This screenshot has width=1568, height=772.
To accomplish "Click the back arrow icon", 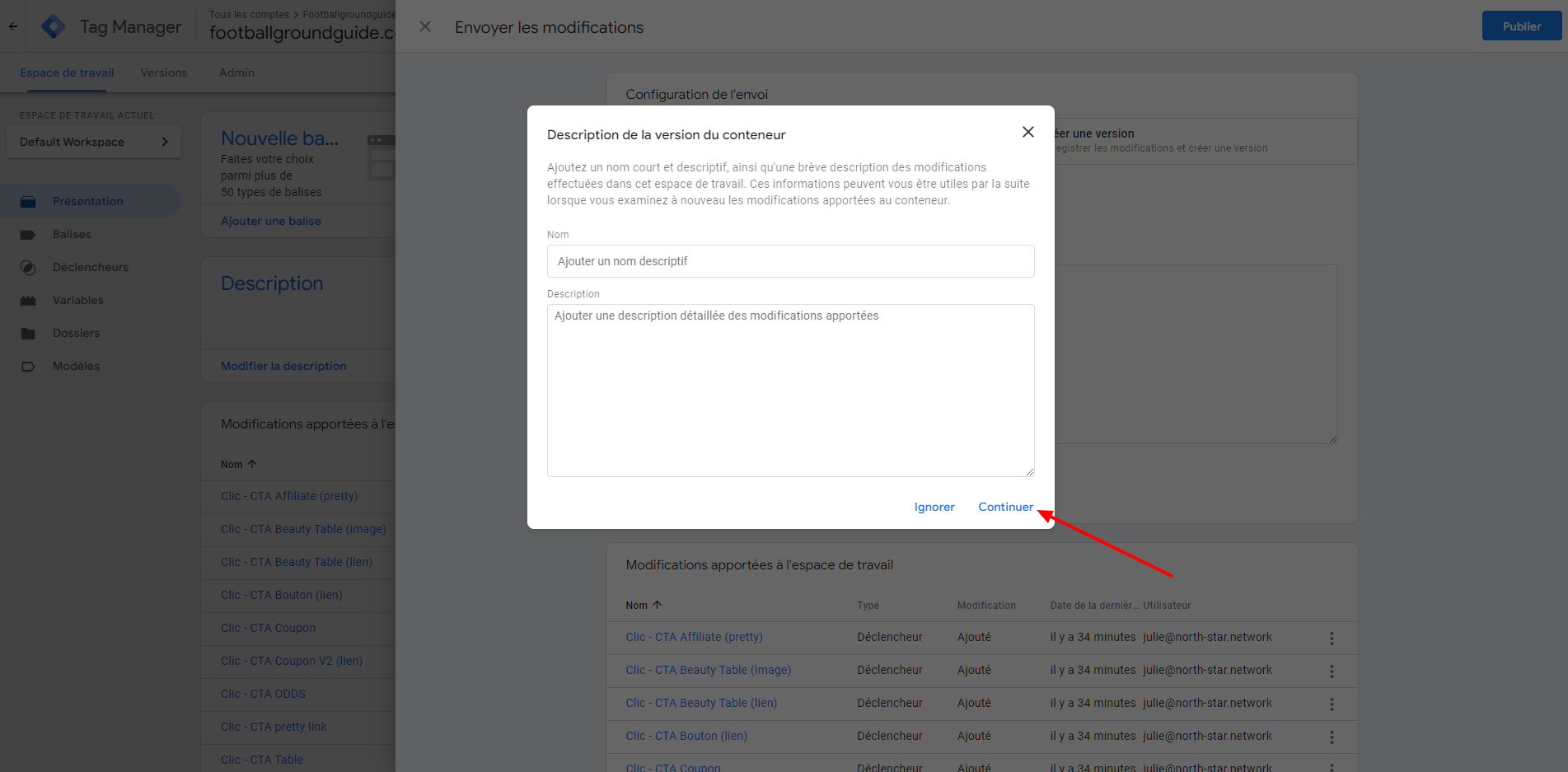I will (13, 26).
